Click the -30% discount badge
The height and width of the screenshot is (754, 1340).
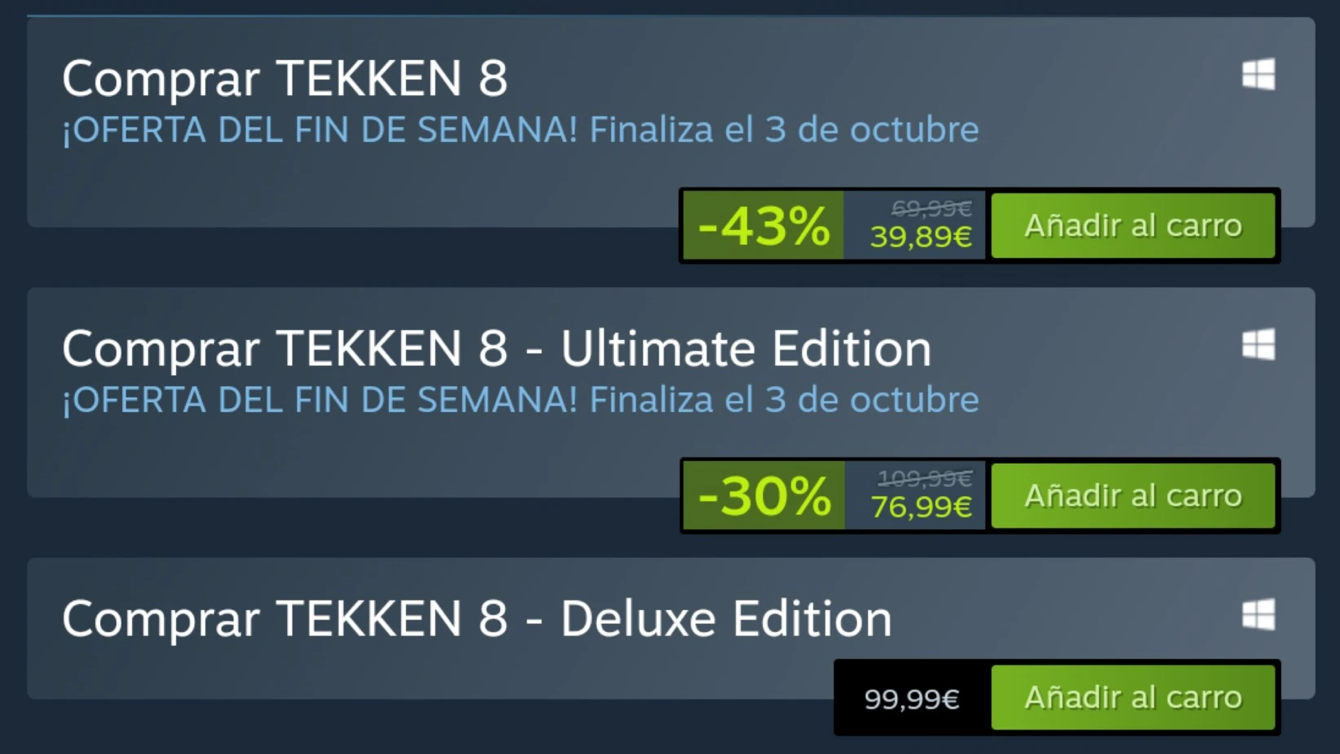[x=764, y=496]
